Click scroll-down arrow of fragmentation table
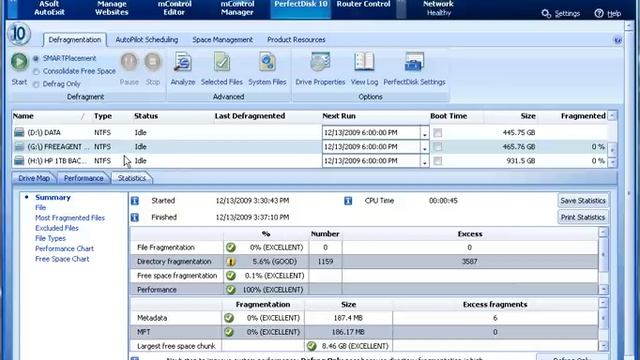This screenshot has width=640, height=360. click(603, 289)
